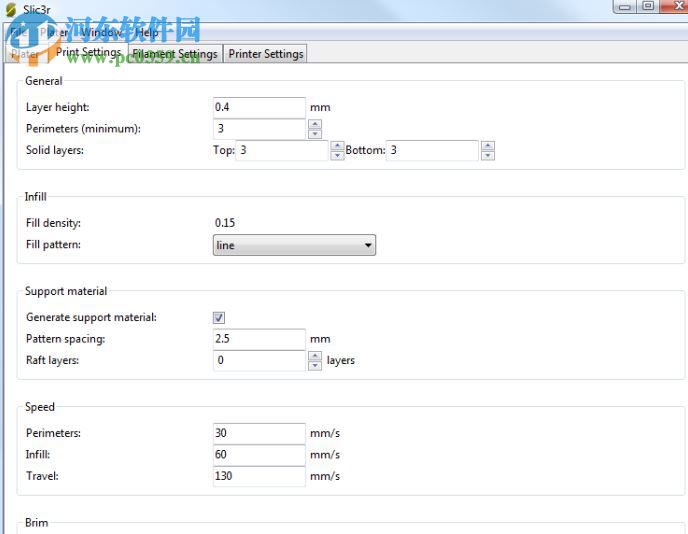
Task: Open the Fill pattern dropdown
Action: (x=294, y=245)
